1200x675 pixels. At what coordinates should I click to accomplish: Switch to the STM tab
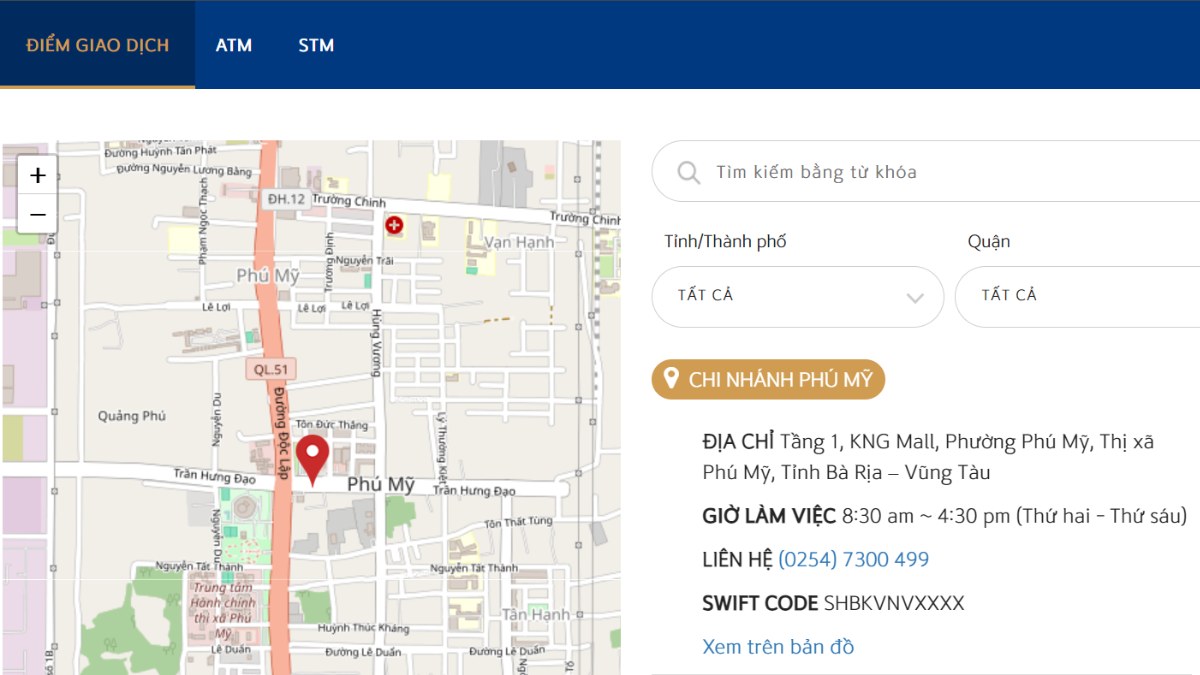(316, 45)
